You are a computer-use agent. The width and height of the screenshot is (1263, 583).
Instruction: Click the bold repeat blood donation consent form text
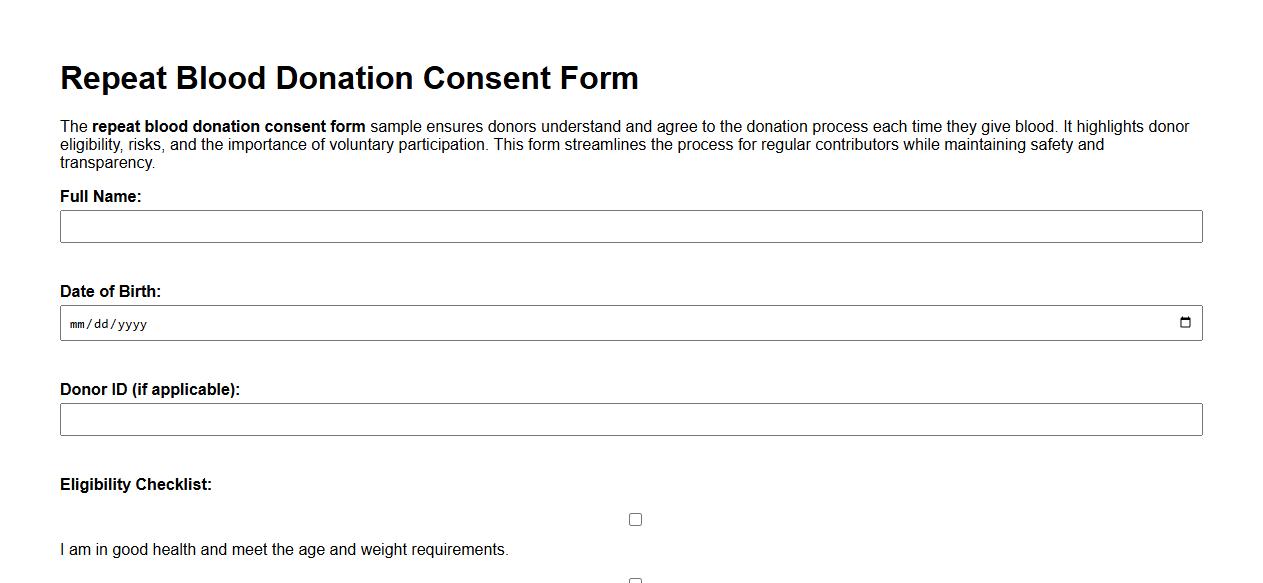pos(227,126)
